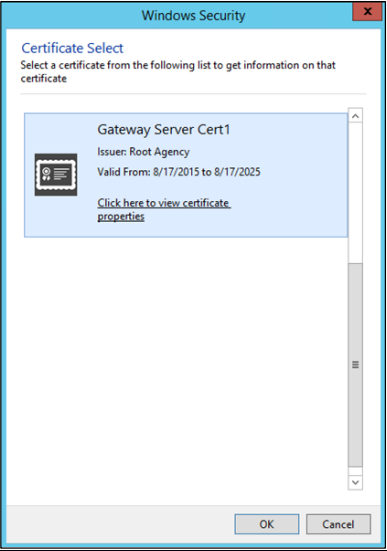Click the 'Select a certificate from the following list' instruction
The image size is (387, 551).
[x=178, y=72]
